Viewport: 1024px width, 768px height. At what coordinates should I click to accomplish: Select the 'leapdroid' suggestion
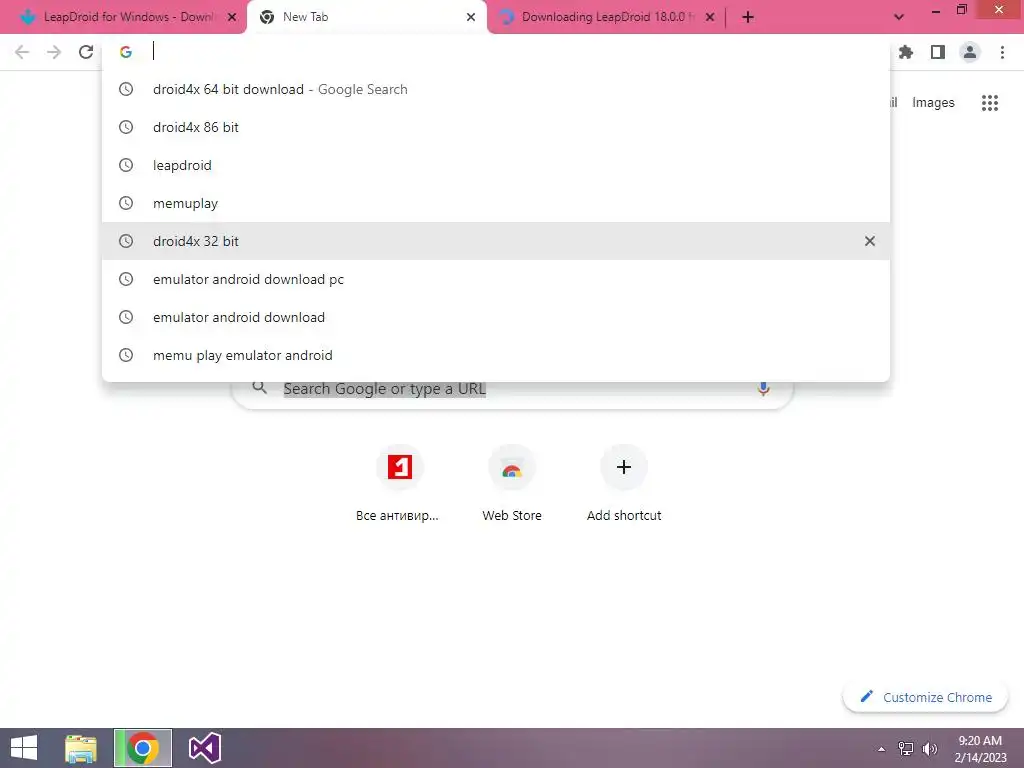pyautogui.click(x=496, y=165)
